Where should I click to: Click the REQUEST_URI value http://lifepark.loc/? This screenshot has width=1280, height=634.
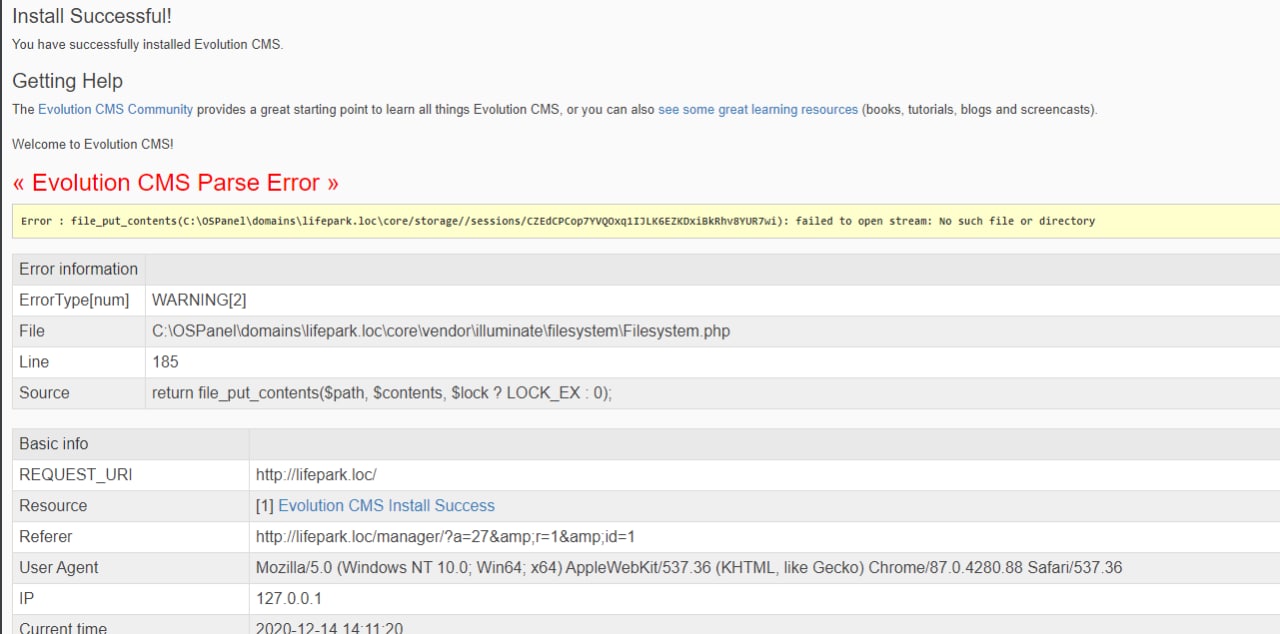click(x=316, y=475)
